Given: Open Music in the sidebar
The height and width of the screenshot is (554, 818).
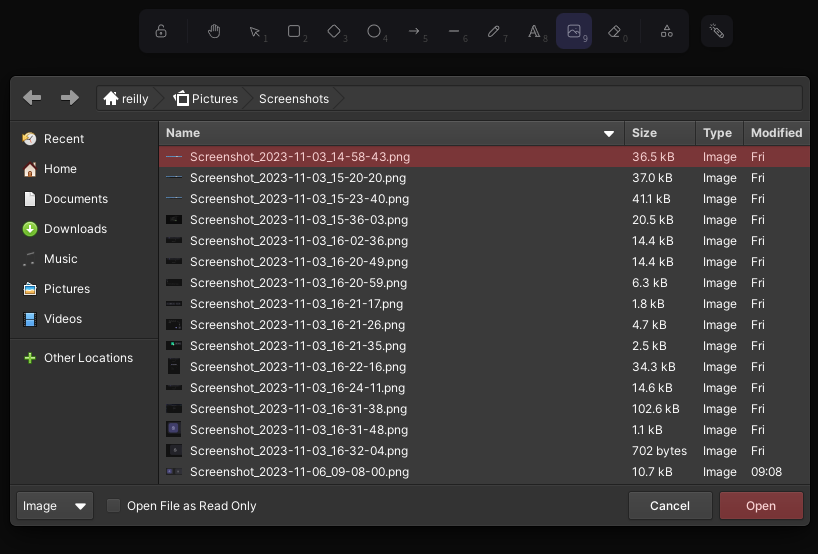Looking at the screenshot, I should click(x=83, y=259).
